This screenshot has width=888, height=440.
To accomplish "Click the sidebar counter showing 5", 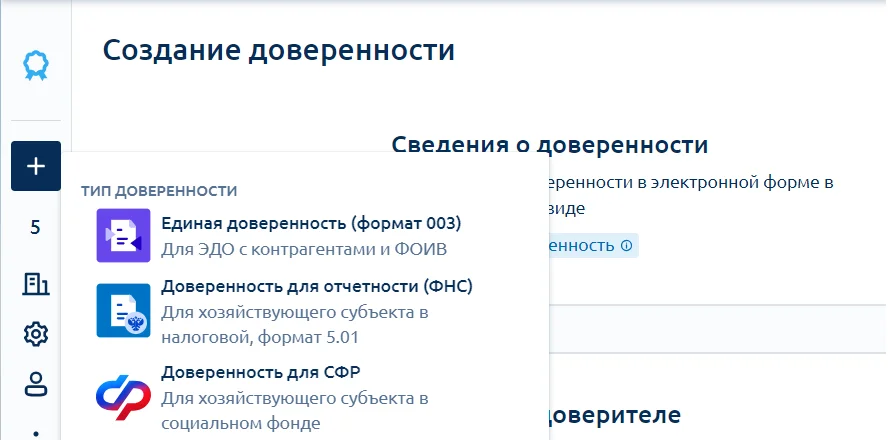I will (36, 228).
